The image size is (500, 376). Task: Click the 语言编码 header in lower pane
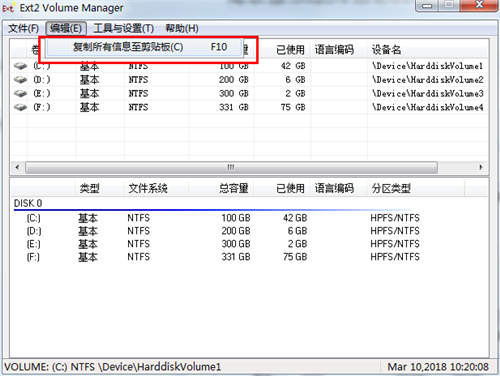[x=339, y=188]
